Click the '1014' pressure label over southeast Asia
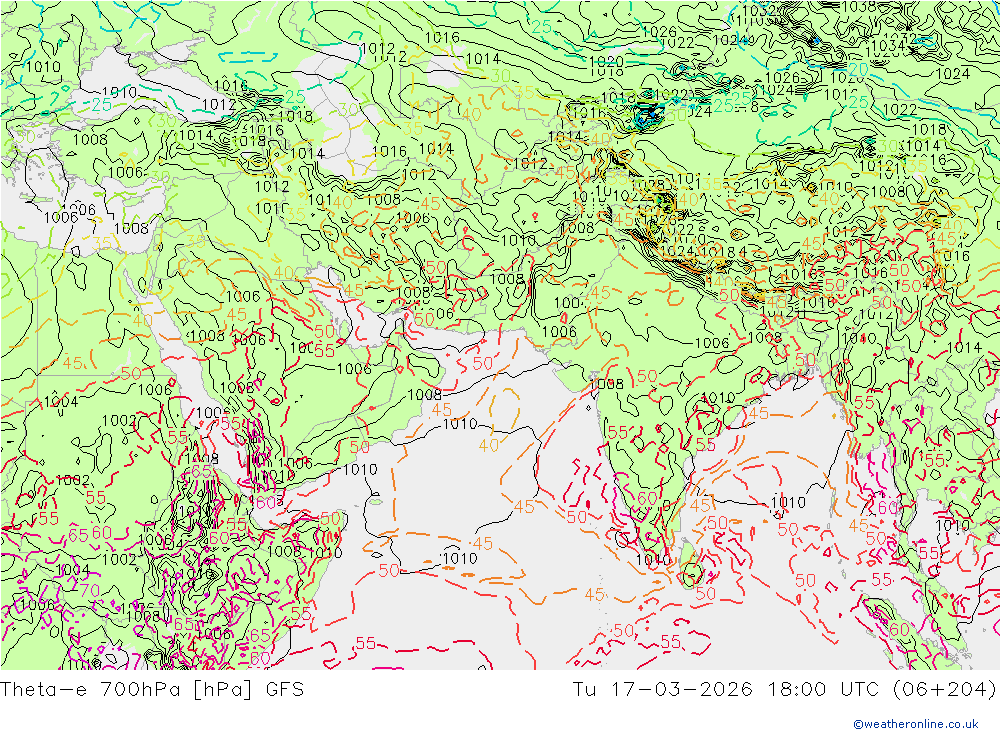 (x=964, y=348)
